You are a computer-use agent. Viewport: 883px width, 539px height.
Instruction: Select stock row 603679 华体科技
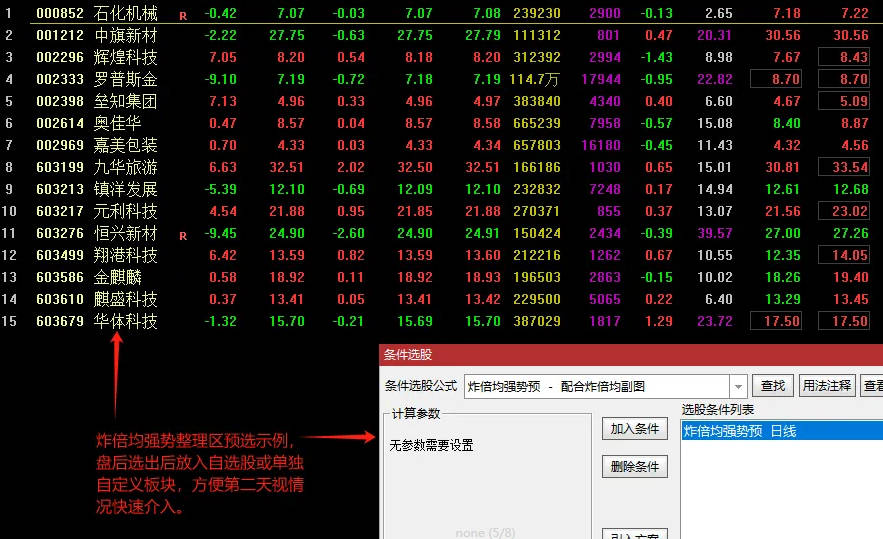pos(442,321)
